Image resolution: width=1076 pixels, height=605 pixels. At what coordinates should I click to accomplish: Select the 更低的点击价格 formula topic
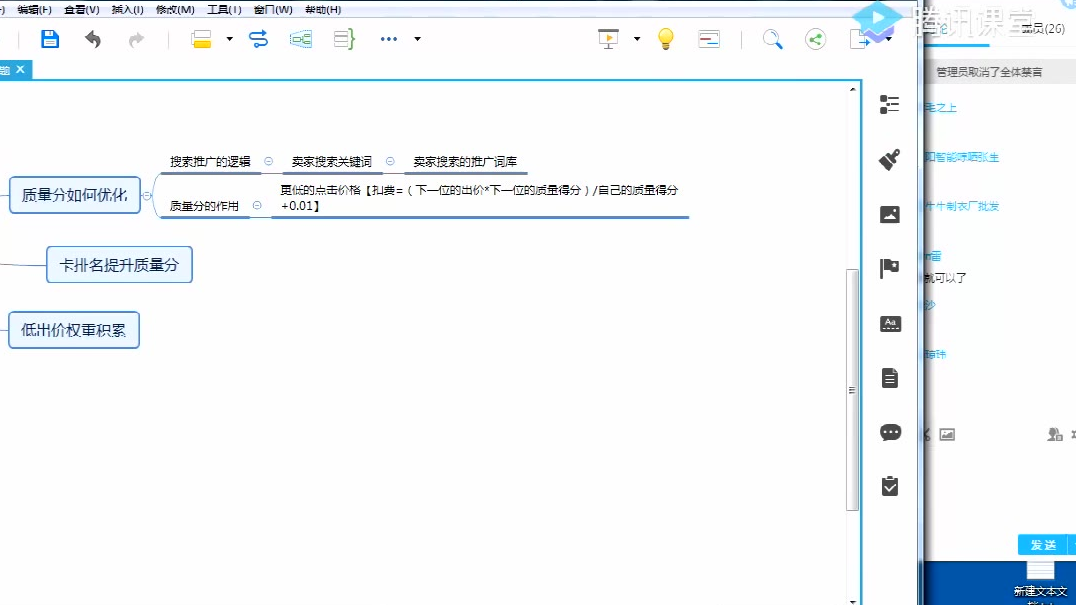click(x=479, y=198)
